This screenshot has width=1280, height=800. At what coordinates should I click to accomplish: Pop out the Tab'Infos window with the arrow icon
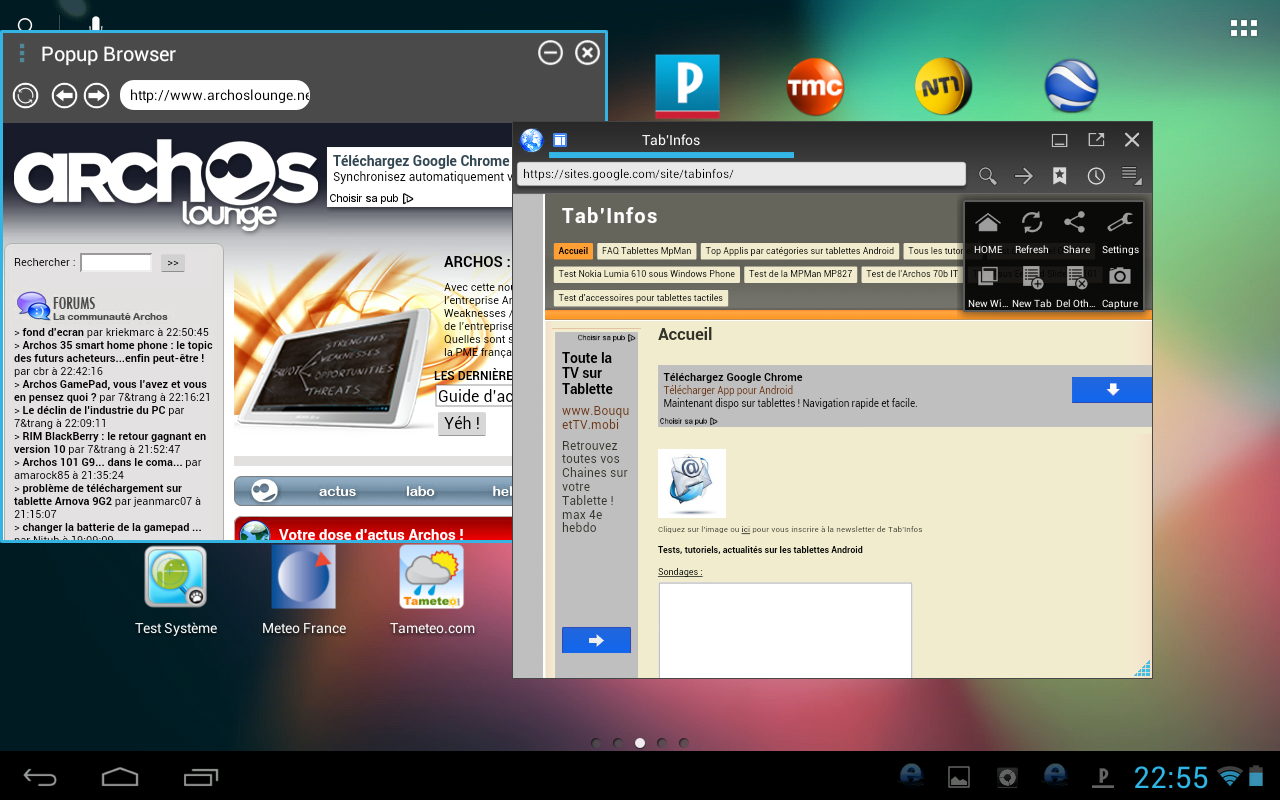tap(1096, 140)
